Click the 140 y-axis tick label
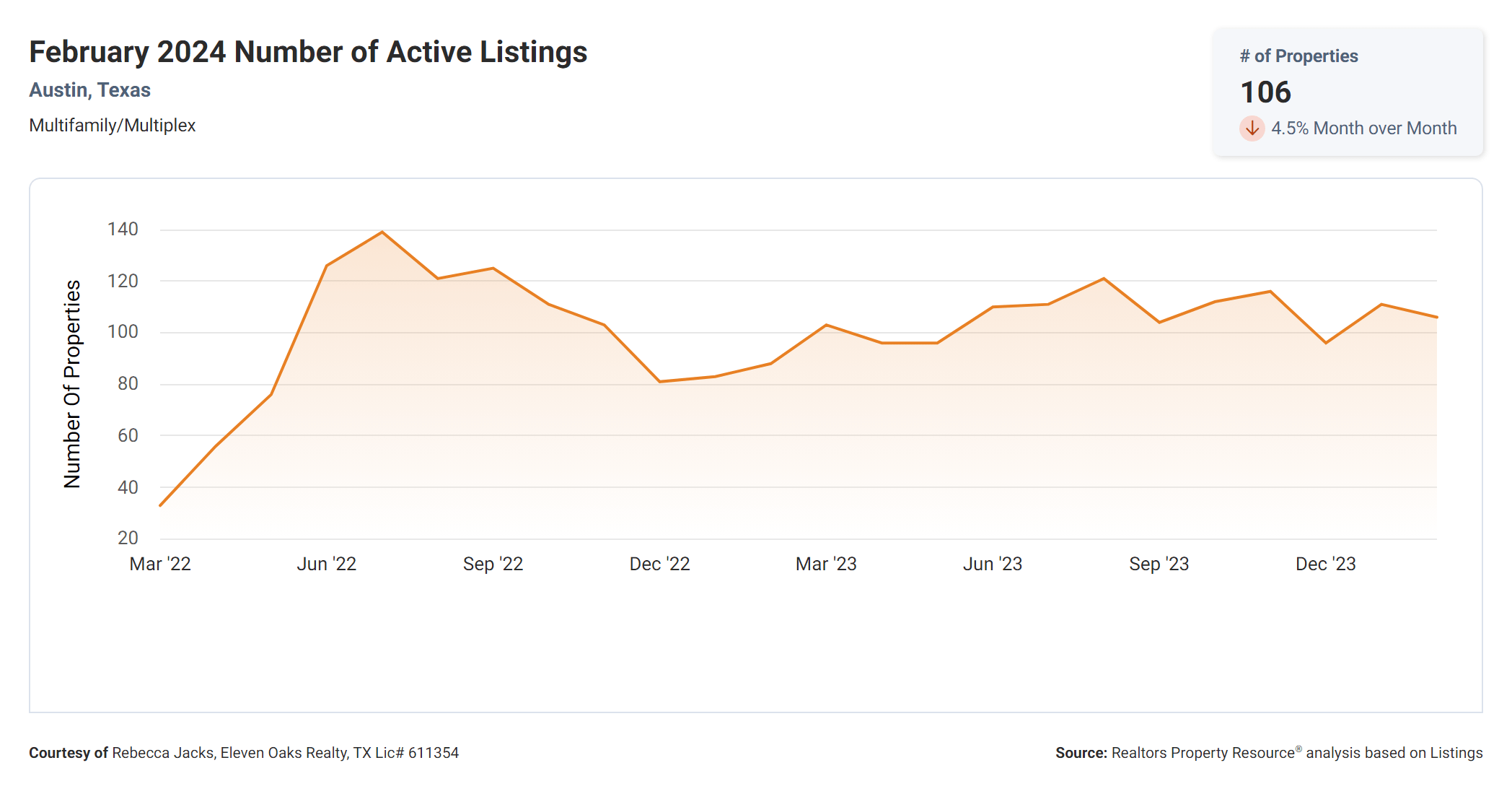The height and width of the screenshot is (794, 1512). [123, 230]
